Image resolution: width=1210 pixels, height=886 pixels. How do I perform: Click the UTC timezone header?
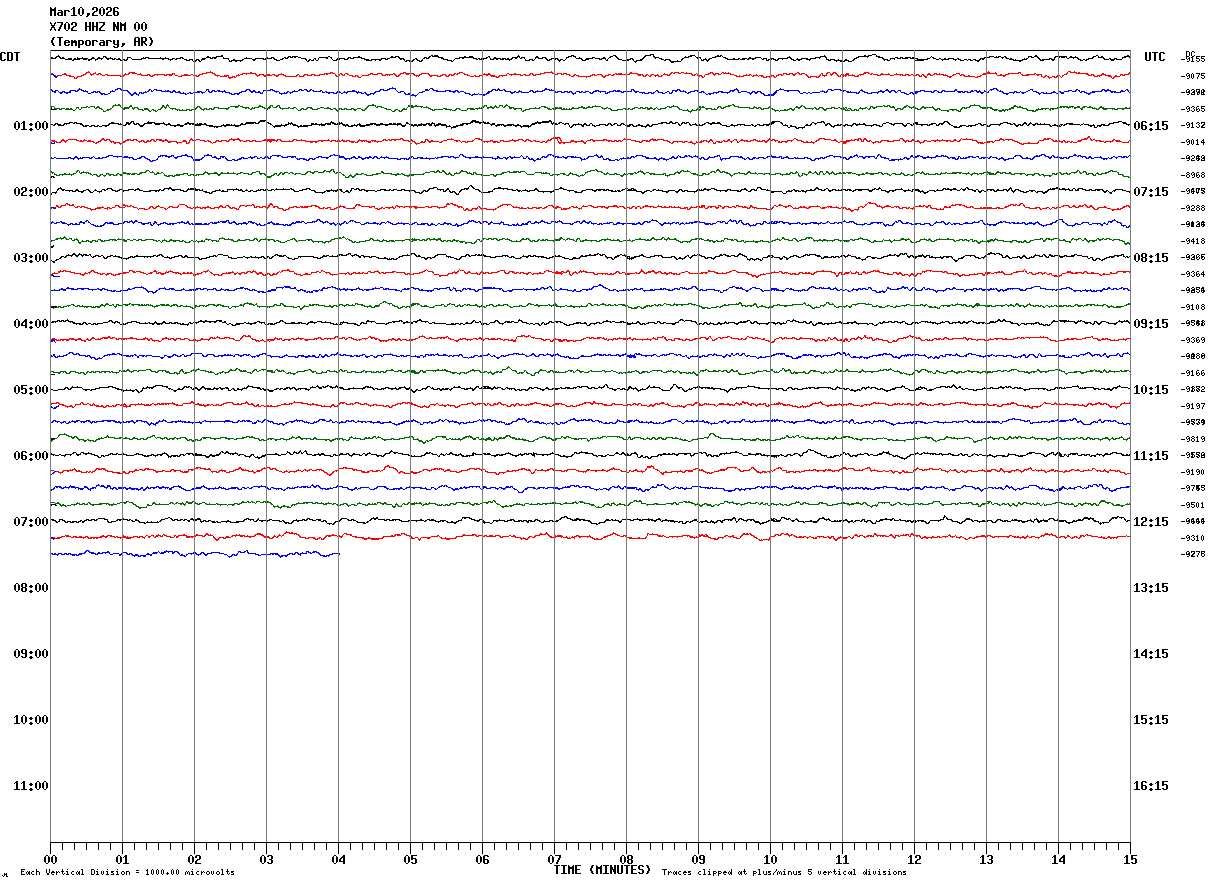[x=1155, y=57]
